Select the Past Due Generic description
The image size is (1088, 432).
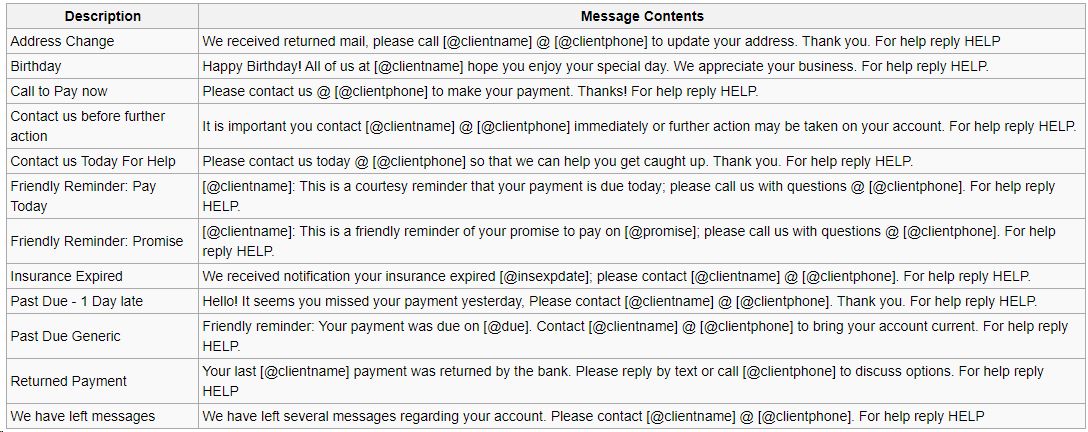[103, 336]
